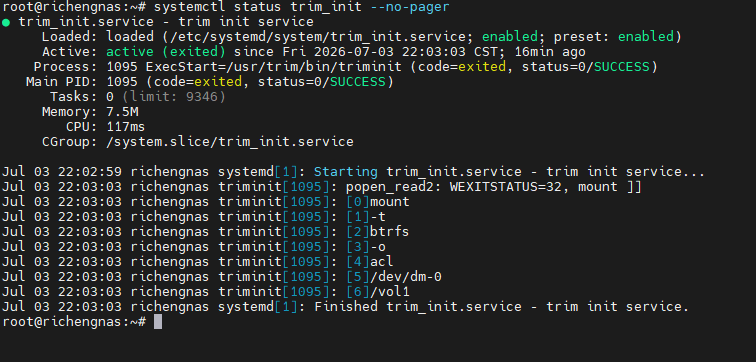
Task: Click the terminal cursor block at prompt
Action: click(x=158, y=322)
